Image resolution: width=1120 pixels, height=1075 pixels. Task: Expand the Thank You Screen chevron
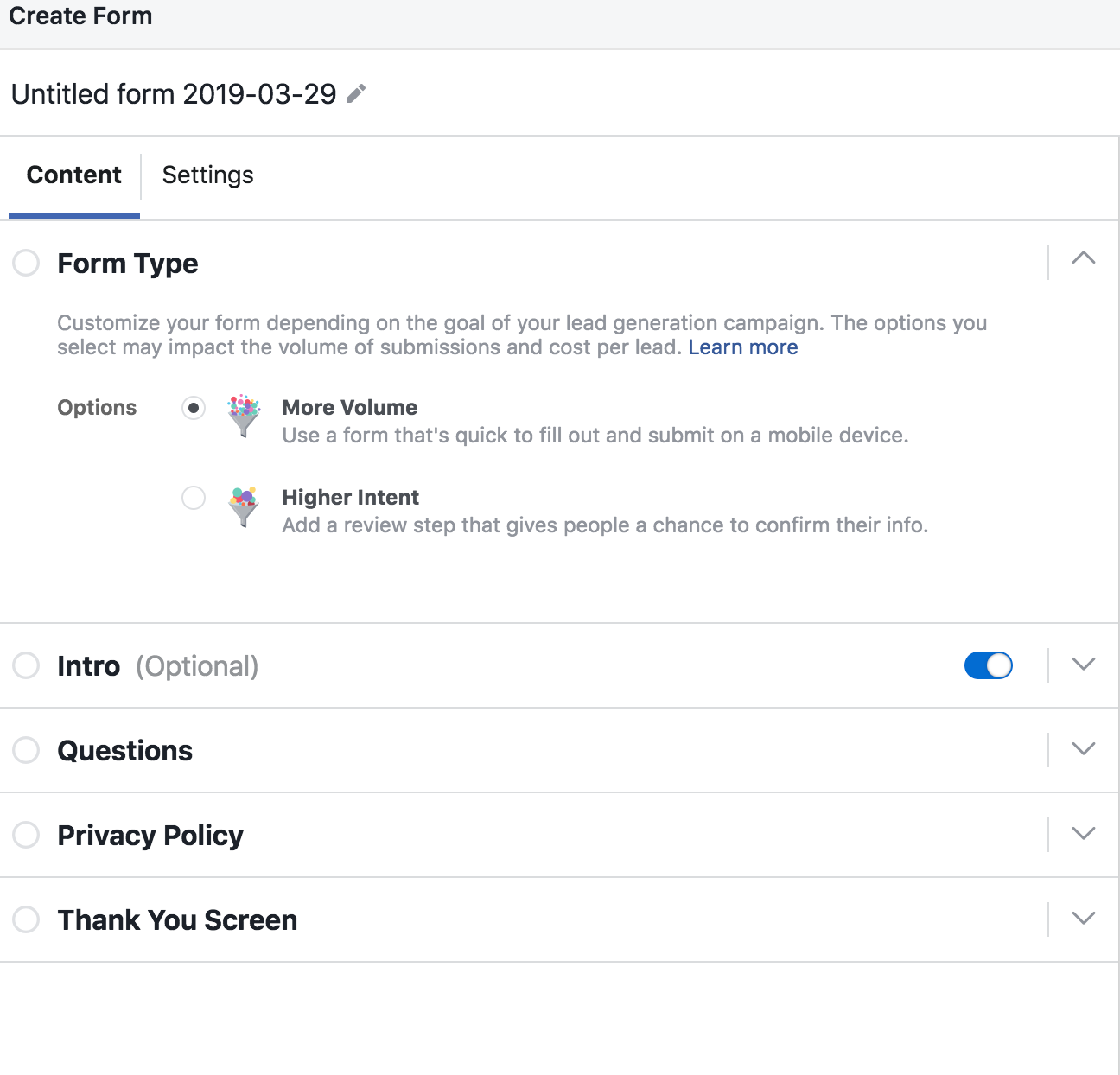point(1083,918)
